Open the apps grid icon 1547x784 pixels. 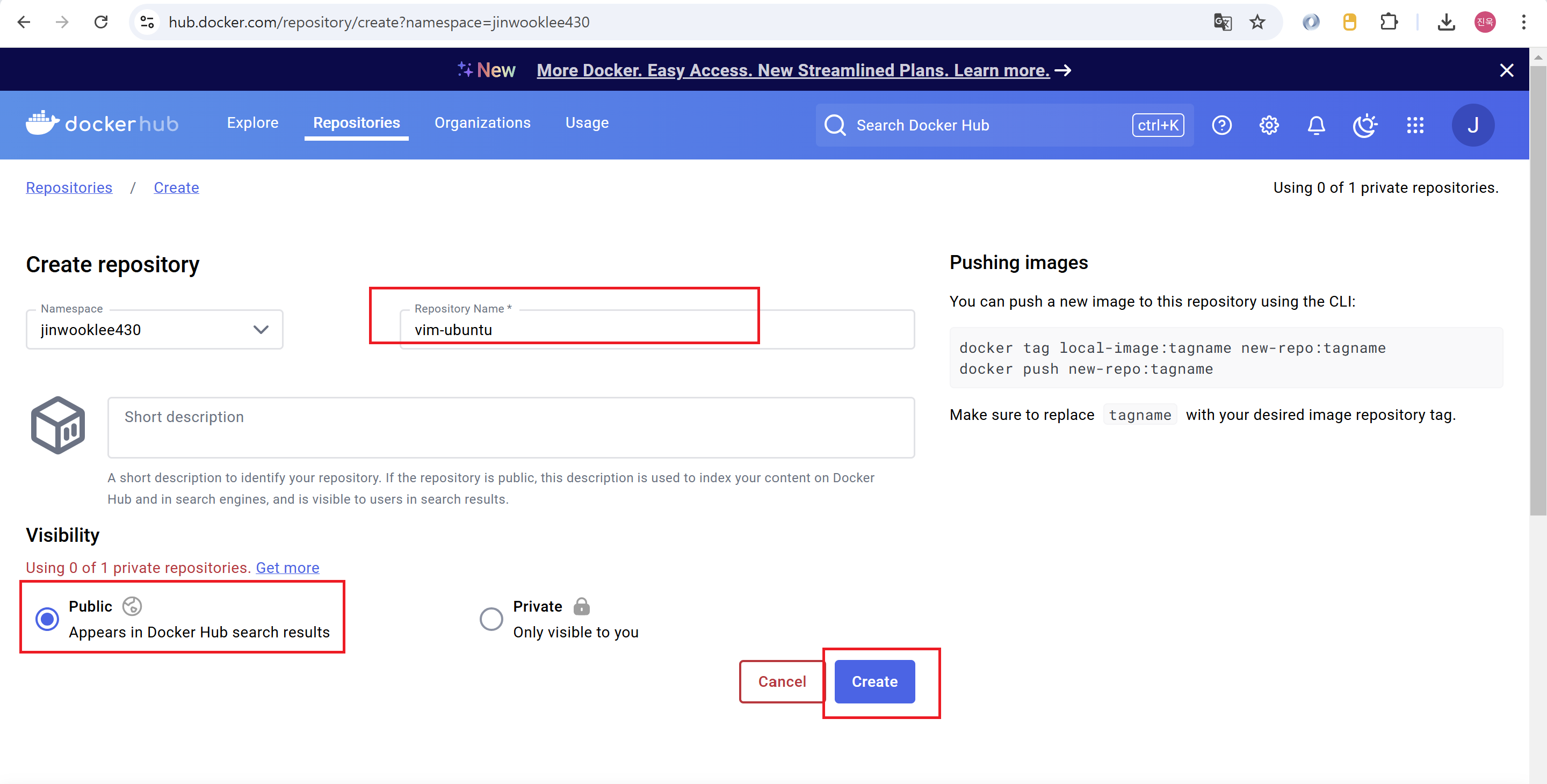click(x=1415, y=125)
